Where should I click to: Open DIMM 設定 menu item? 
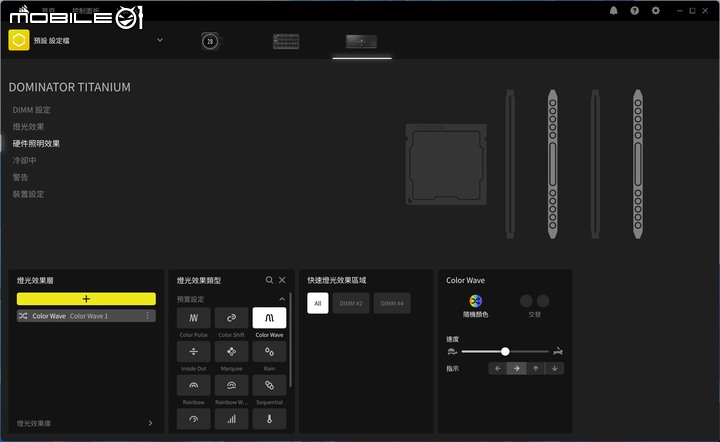click(x=32, y=110)
